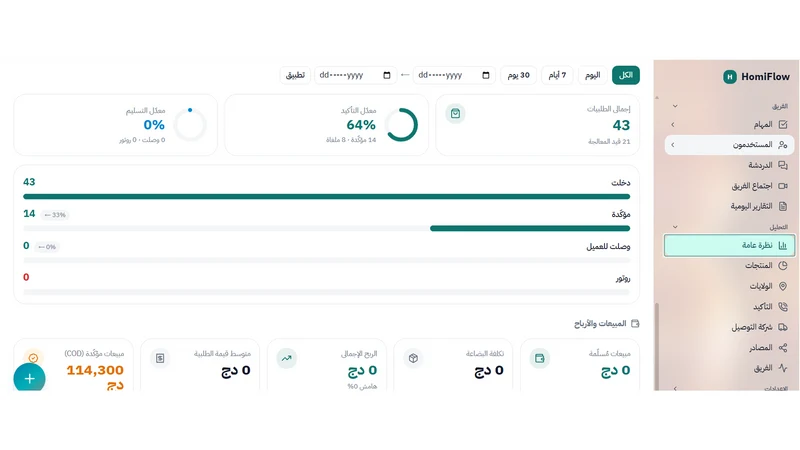Click the الفريق activity pulse icon
Viewport: 800px width, 450px height.
[783, 368]
